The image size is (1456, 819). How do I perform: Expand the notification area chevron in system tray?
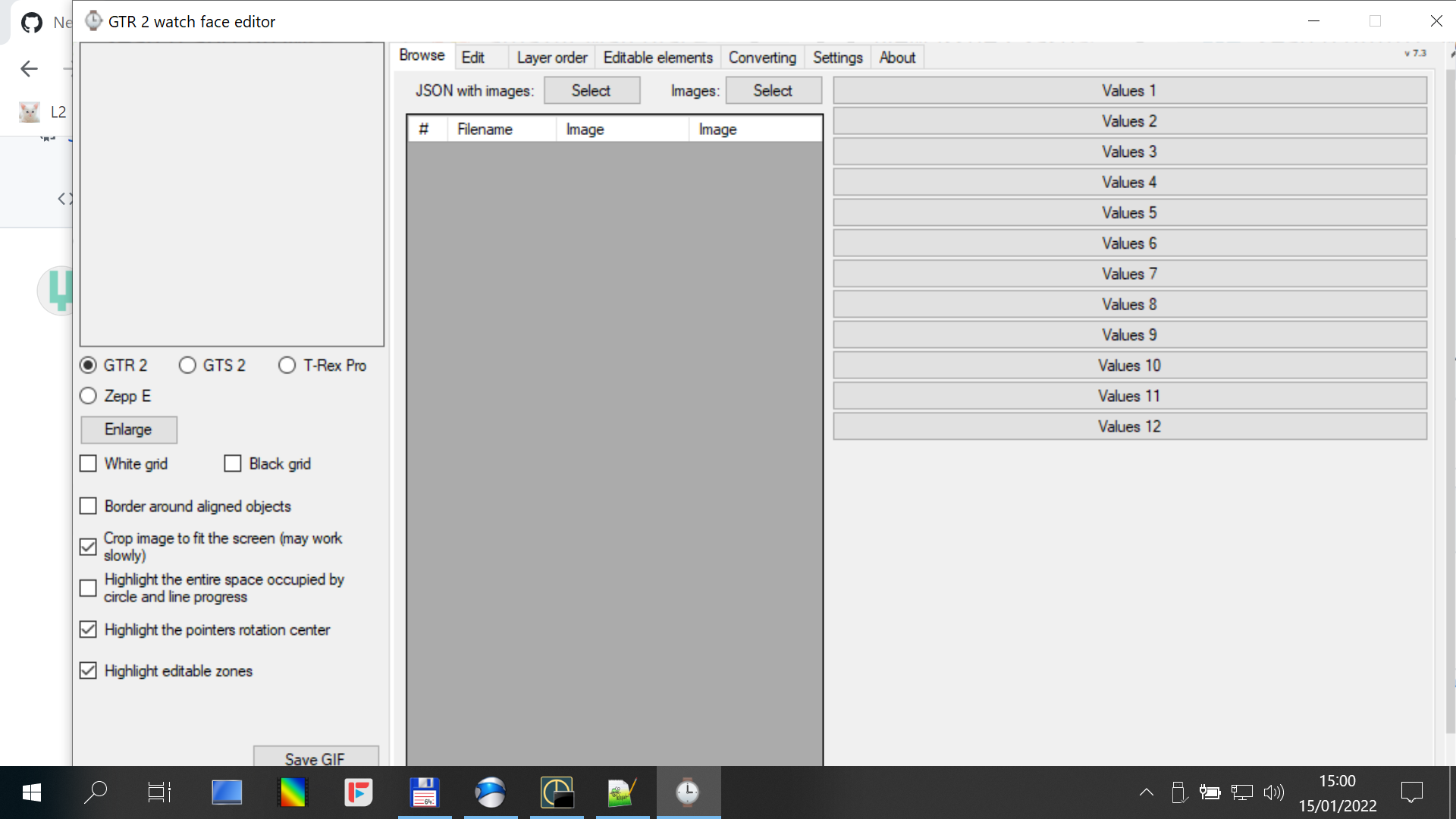[x=1146, y=792]
